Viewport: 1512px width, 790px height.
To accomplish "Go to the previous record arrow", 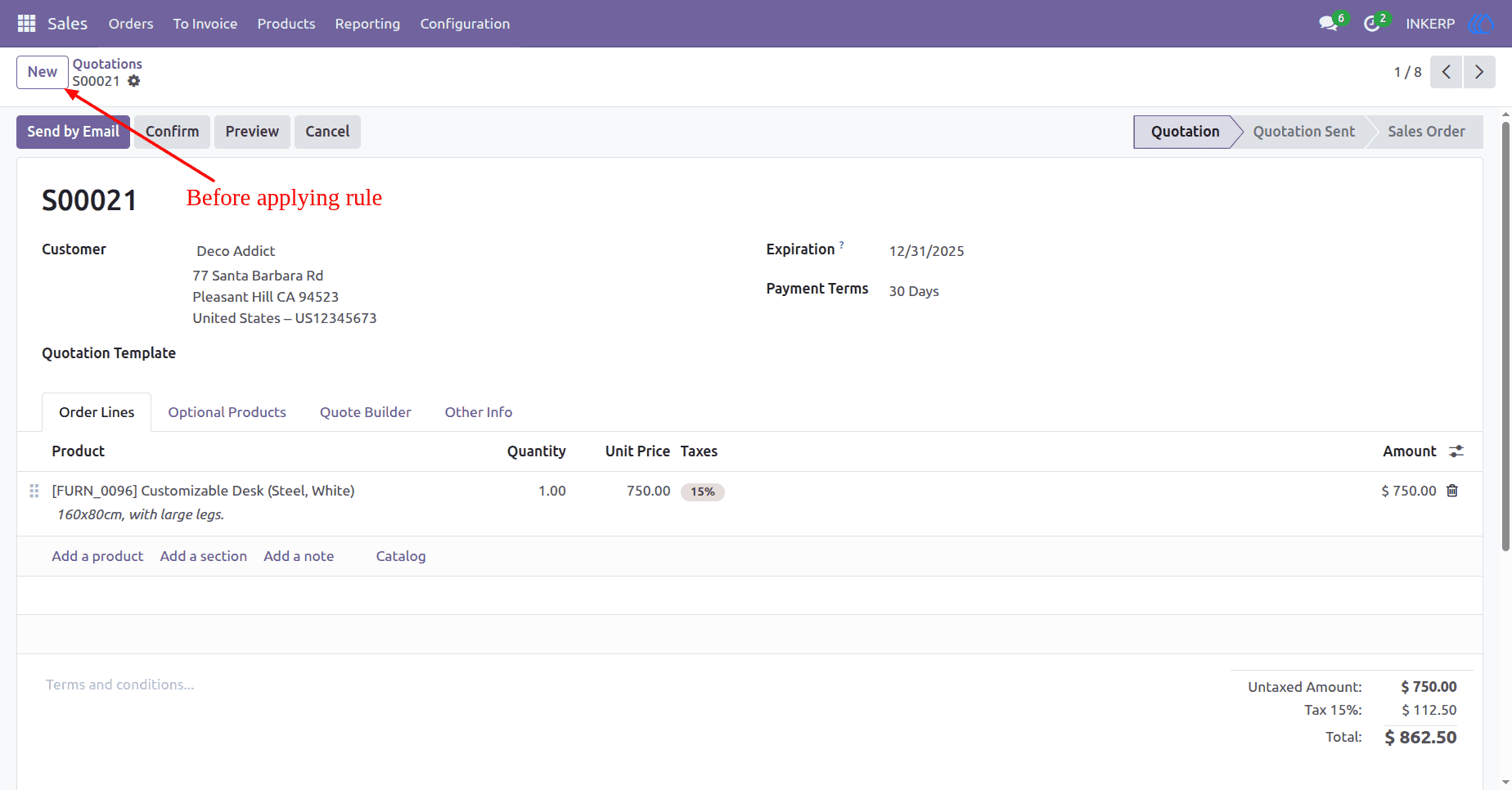I will pyautogui.click(x=1447, y=72).
